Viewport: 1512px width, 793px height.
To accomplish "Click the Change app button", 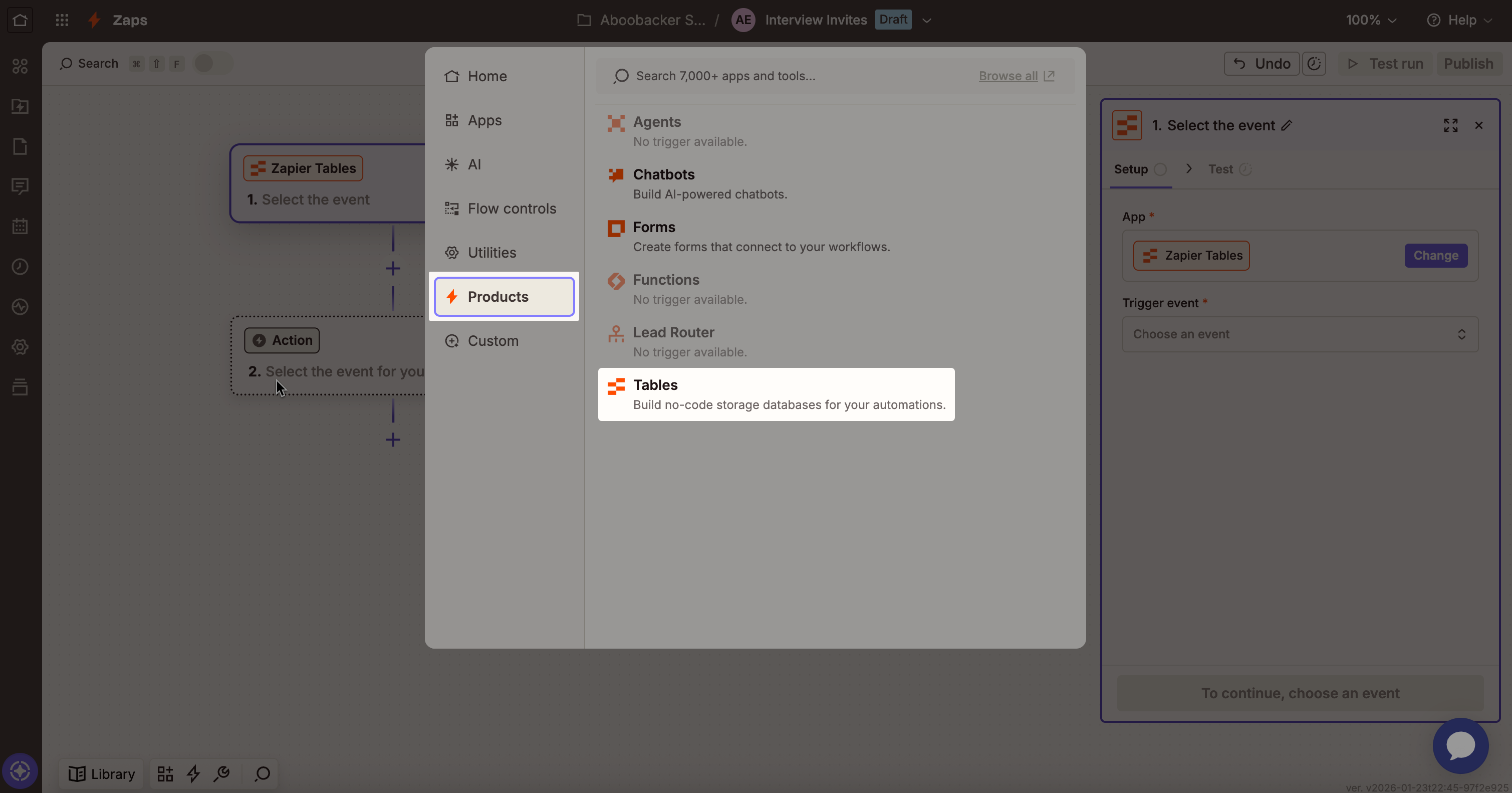I will [1435, 256].
